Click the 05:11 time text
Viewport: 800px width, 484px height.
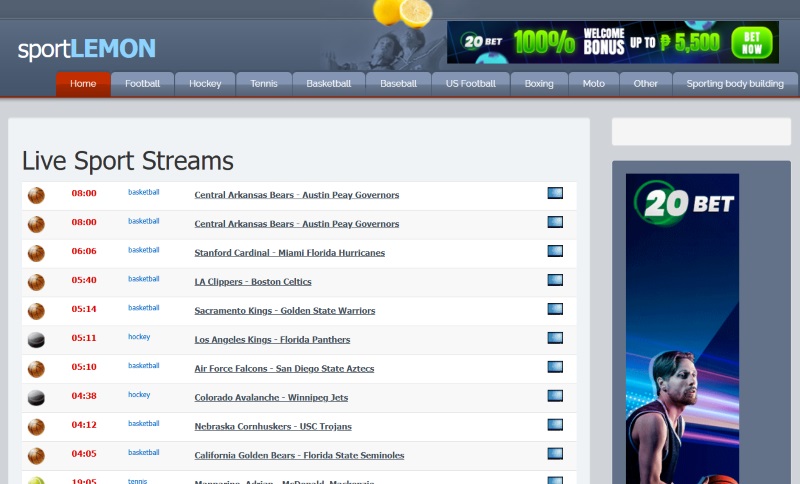[x=84, y=338]
